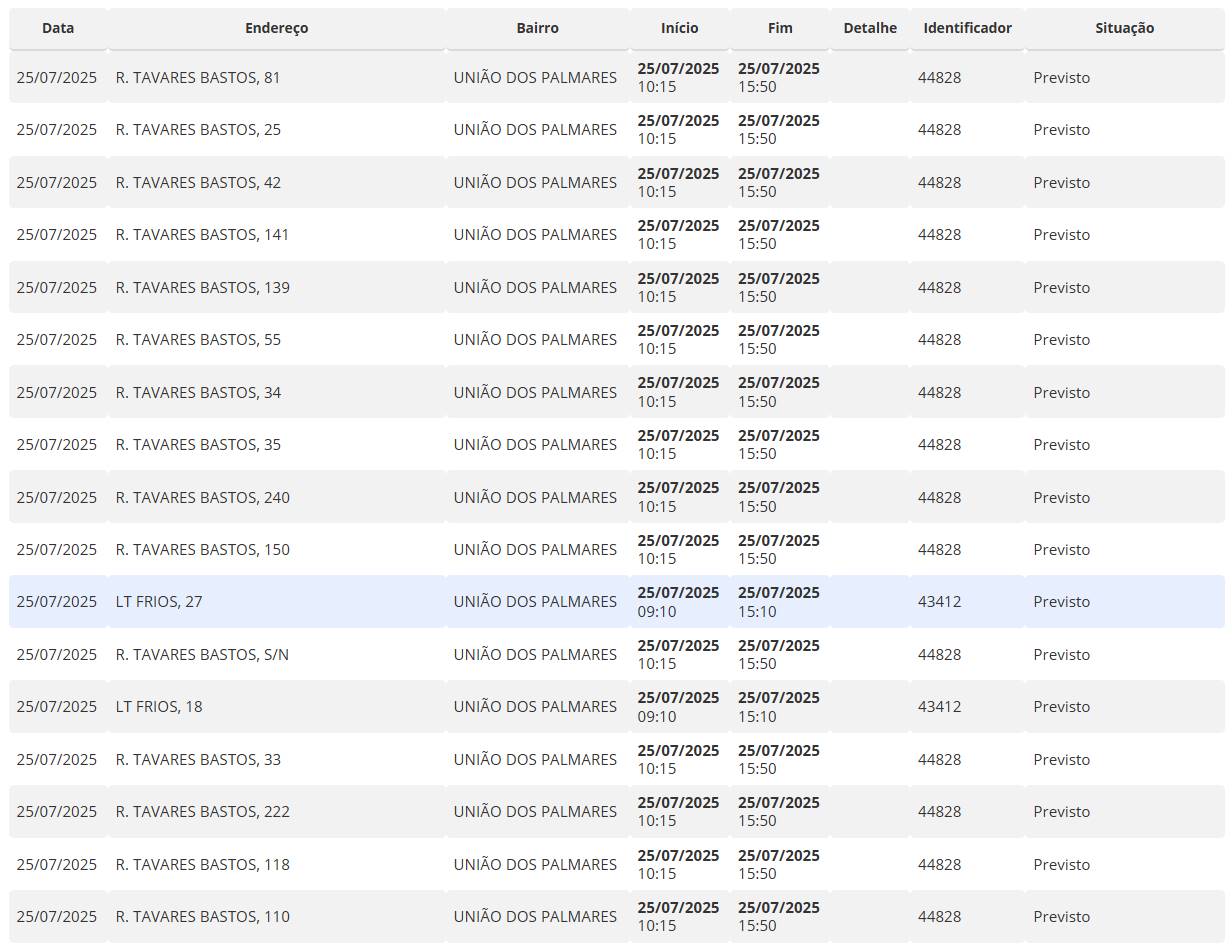Select address LT FRIOS, 27
The image size is (1232, 946).
tap(159, 601)
